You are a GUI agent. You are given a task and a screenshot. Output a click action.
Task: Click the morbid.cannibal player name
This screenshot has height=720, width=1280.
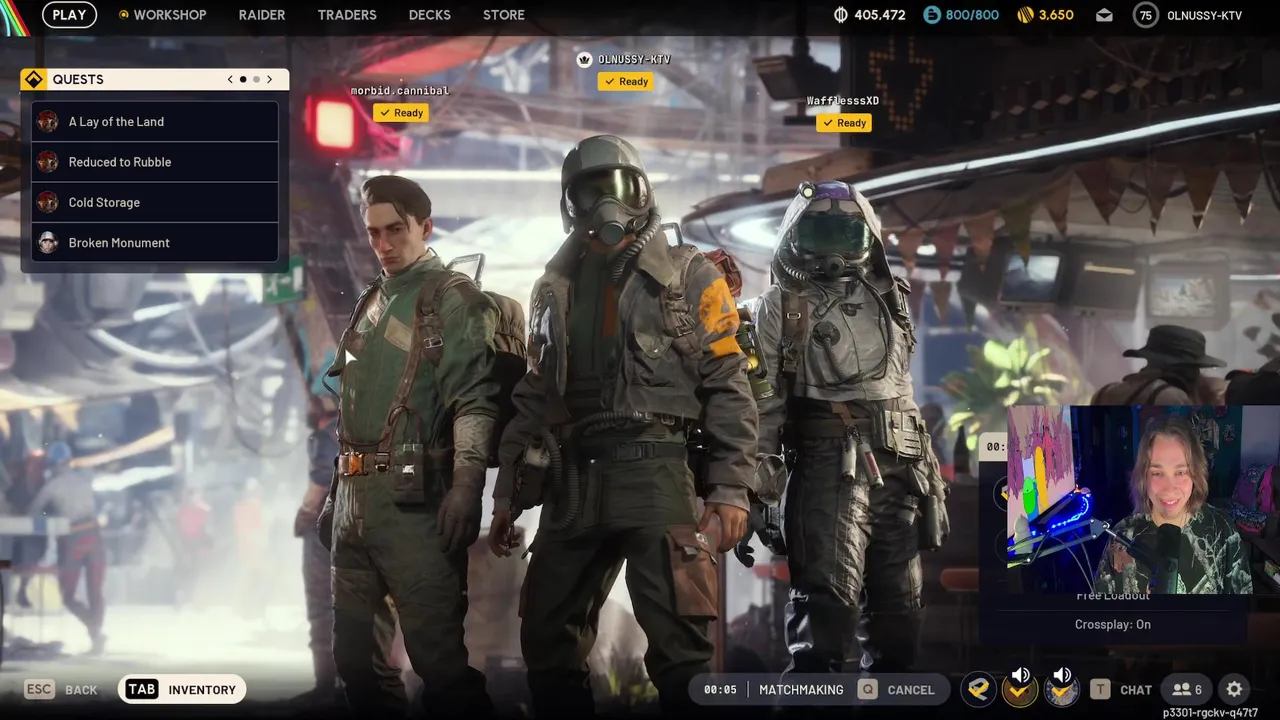400,91
